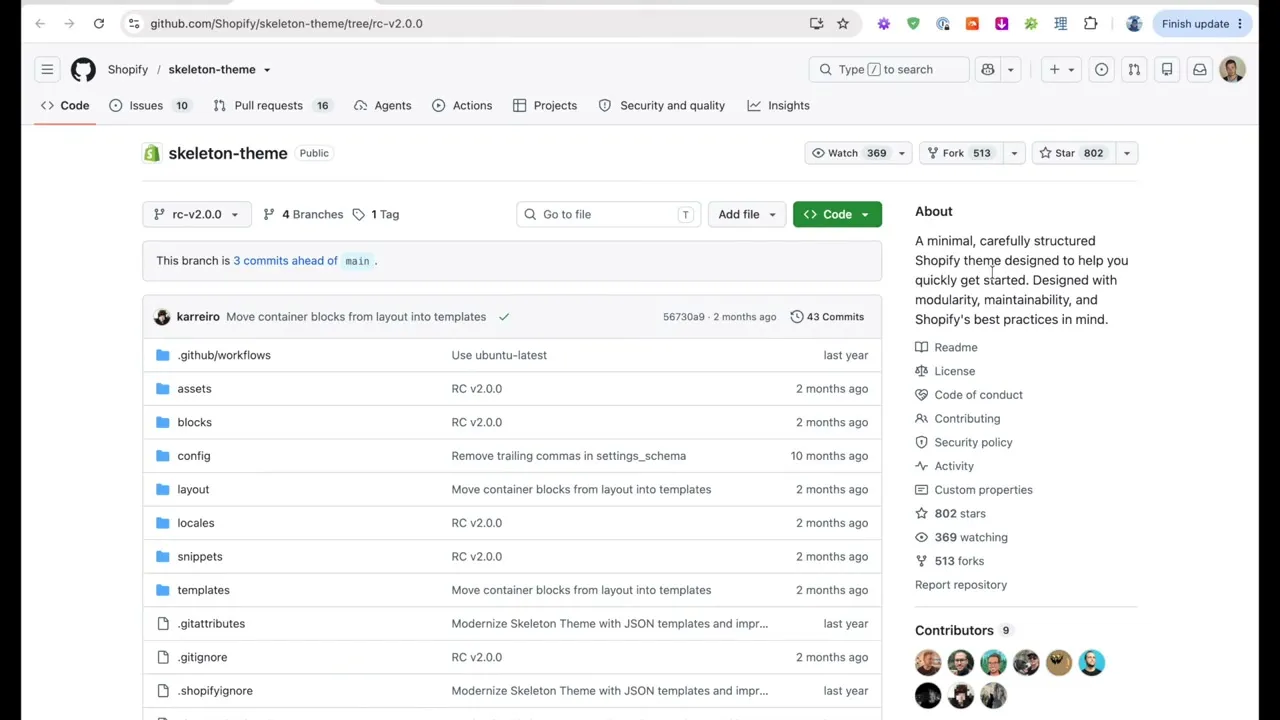Viewport: 1280px width, 720px height.
Task: Click the install app icon in address bar
Action: pos(816,23)
